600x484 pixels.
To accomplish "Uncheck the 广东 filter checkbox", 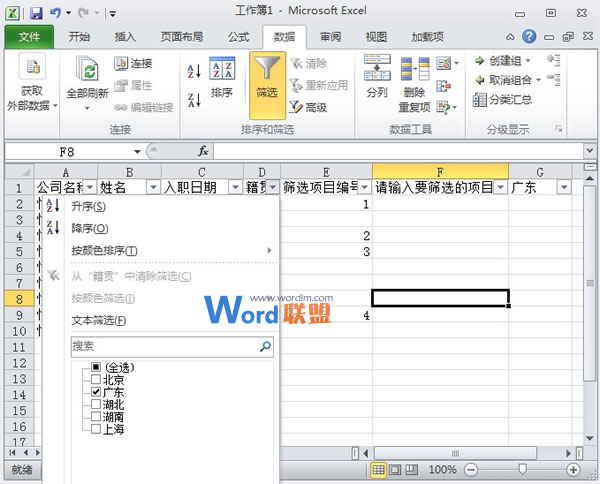I will coord(96,392).
